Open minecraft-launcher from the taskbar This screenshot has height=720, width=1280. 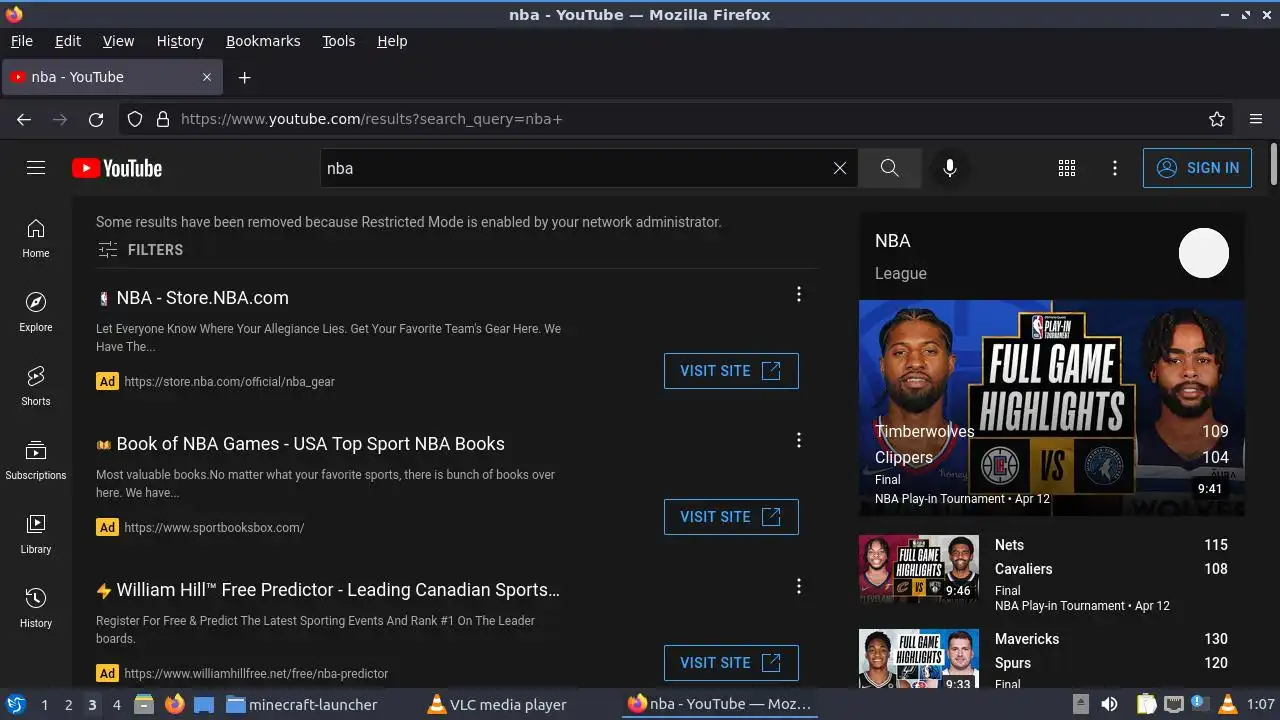click(x=302, y=705)
